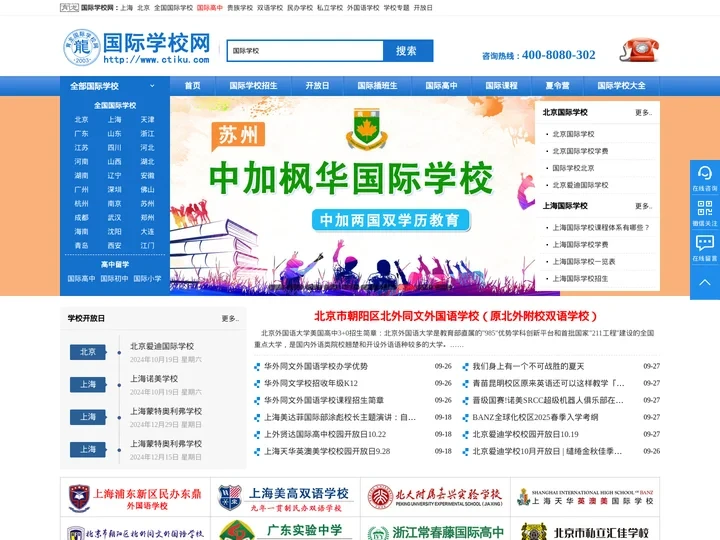Click the 浙江常春藤国际高中 logo banner

tap(435, 529)
